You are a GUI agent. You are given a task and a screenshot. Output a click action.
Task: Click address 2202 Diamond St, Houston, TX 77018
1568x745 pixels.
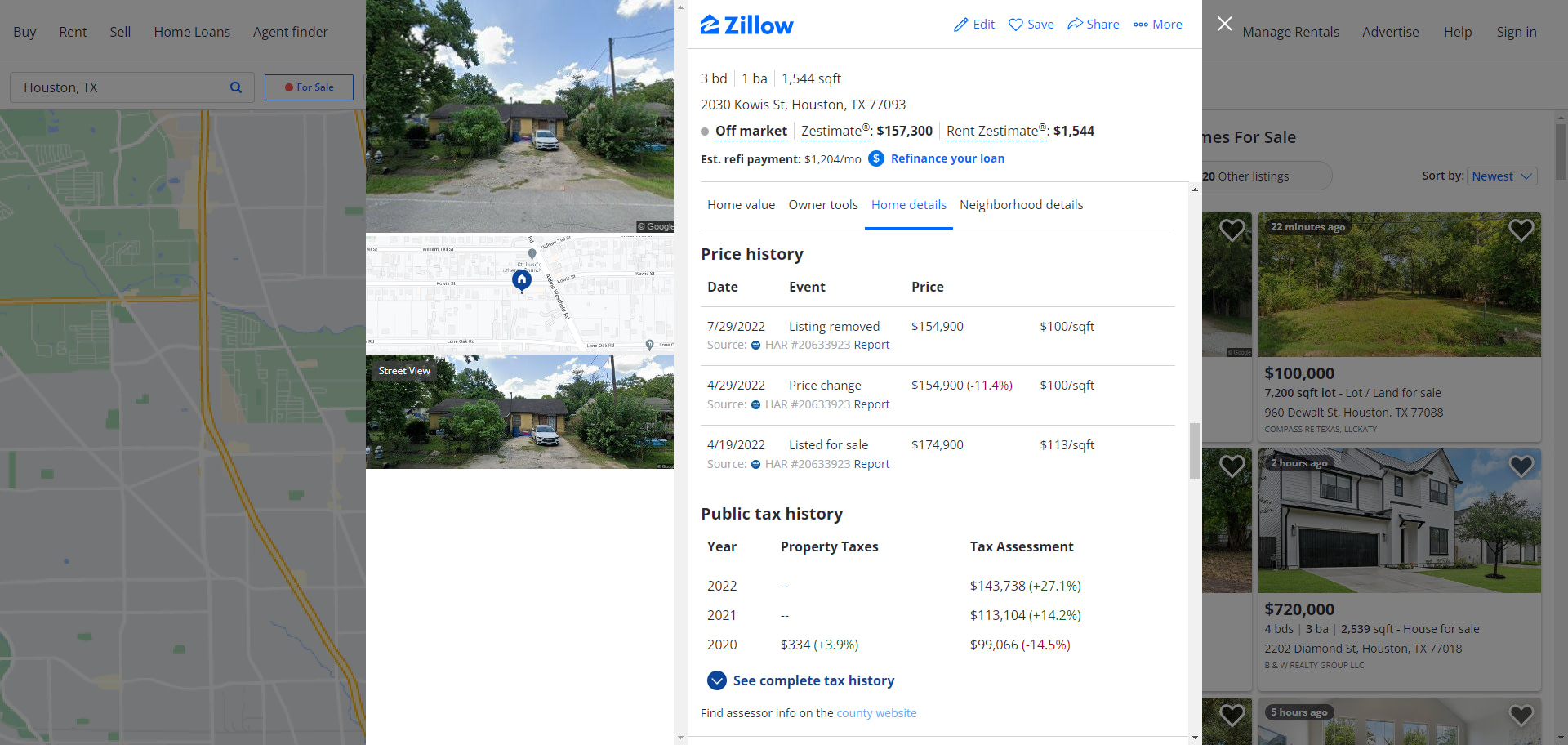tap(1363, 649)
